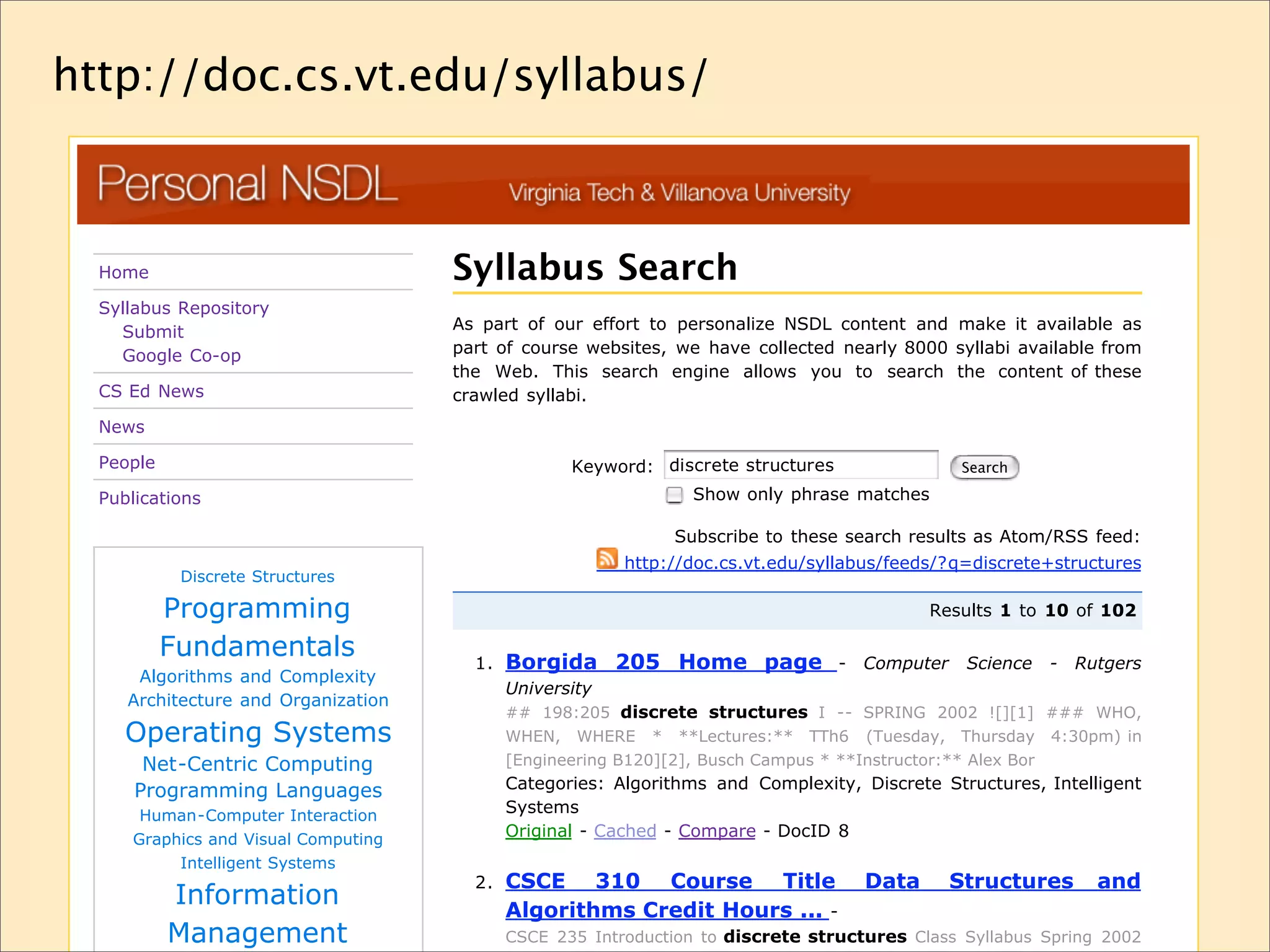Select Human-Computer Interaction tag

pos(258,816)
